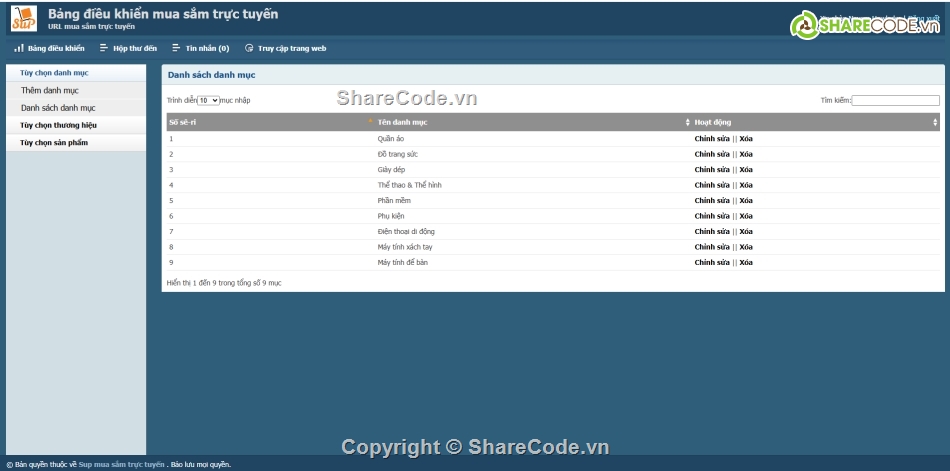Click the Hiển thị 1 đến 9 summary text
The width and height of the screenshot is (950, 471).
pyautogui.click(x=224, y=283)
